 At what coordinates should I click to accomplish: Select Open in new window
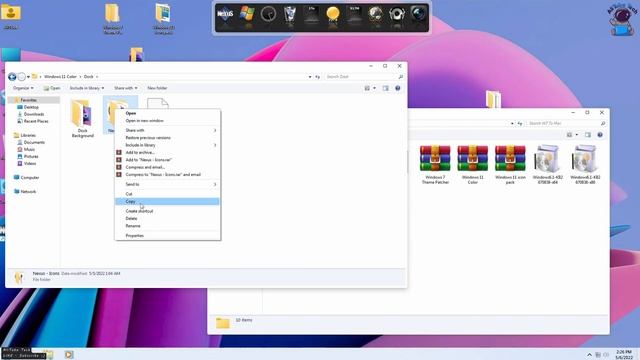[x=168, y=121]
